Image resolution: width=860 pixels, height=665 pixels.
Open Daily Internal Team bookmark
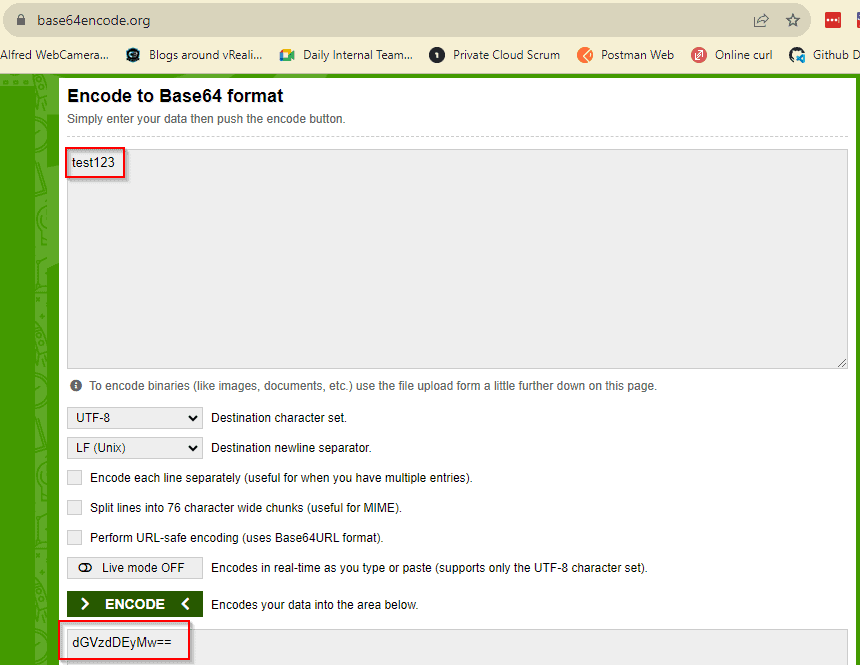pos(346,55)
